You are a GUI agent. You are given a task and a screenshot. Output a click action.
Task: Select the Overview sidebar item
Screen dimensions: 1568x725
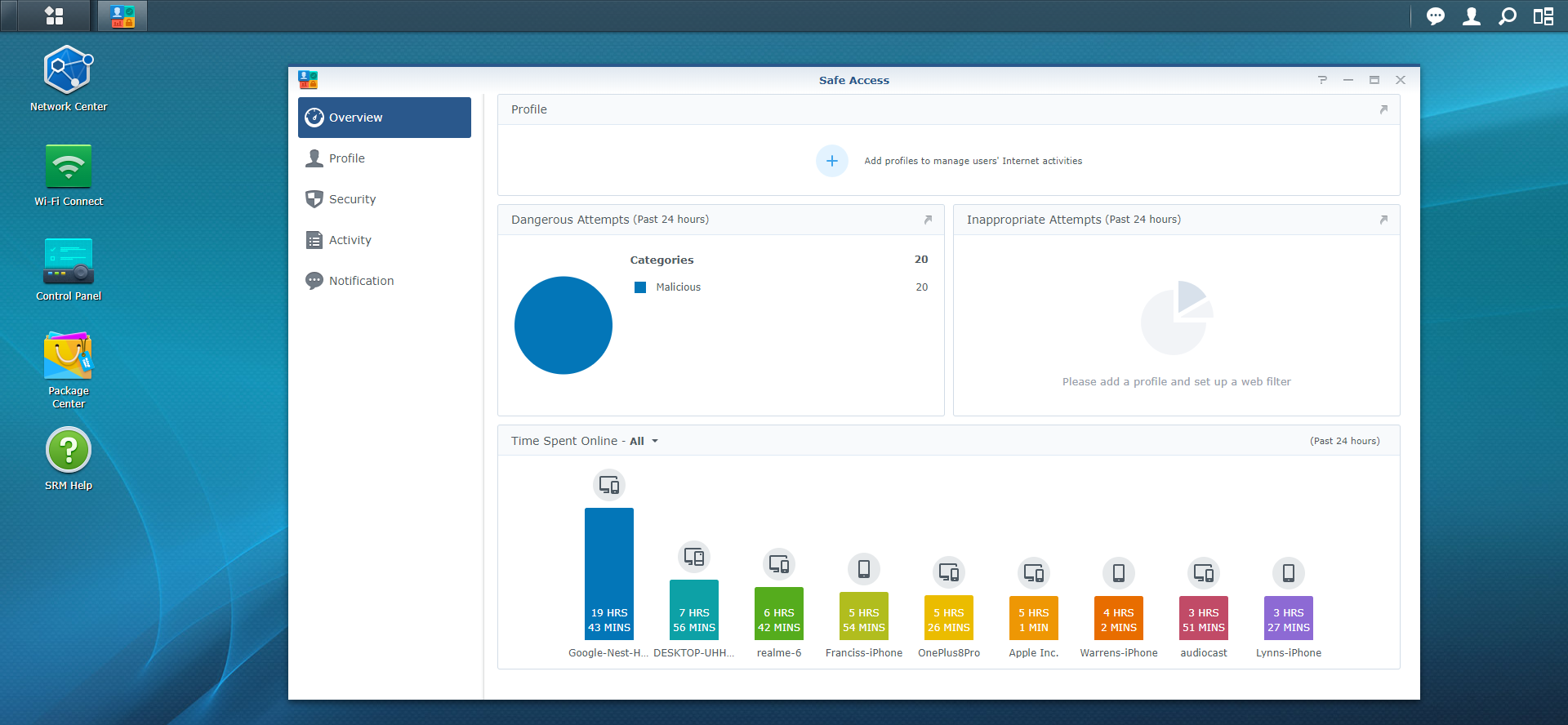point(385,118)
